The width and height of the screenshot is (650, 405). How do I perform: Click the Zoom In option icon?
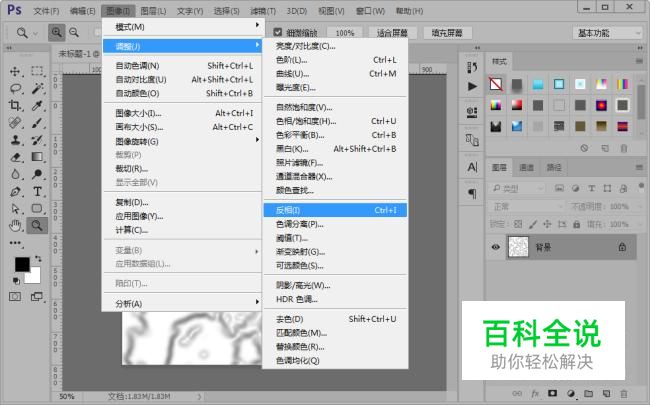pyautogui.click(x=56, y=32)
